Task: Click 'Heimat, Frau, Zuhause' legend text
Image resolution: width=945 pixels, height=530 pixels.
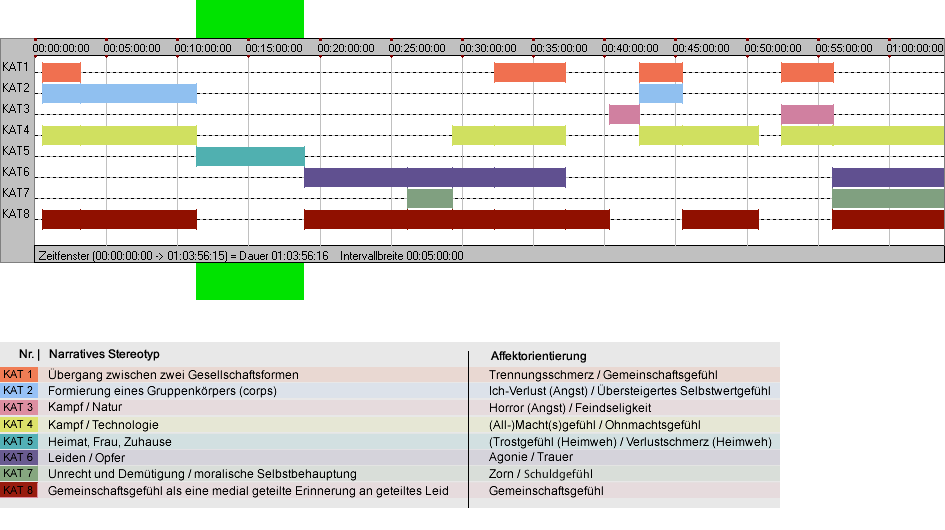Action: pos(110,442)
